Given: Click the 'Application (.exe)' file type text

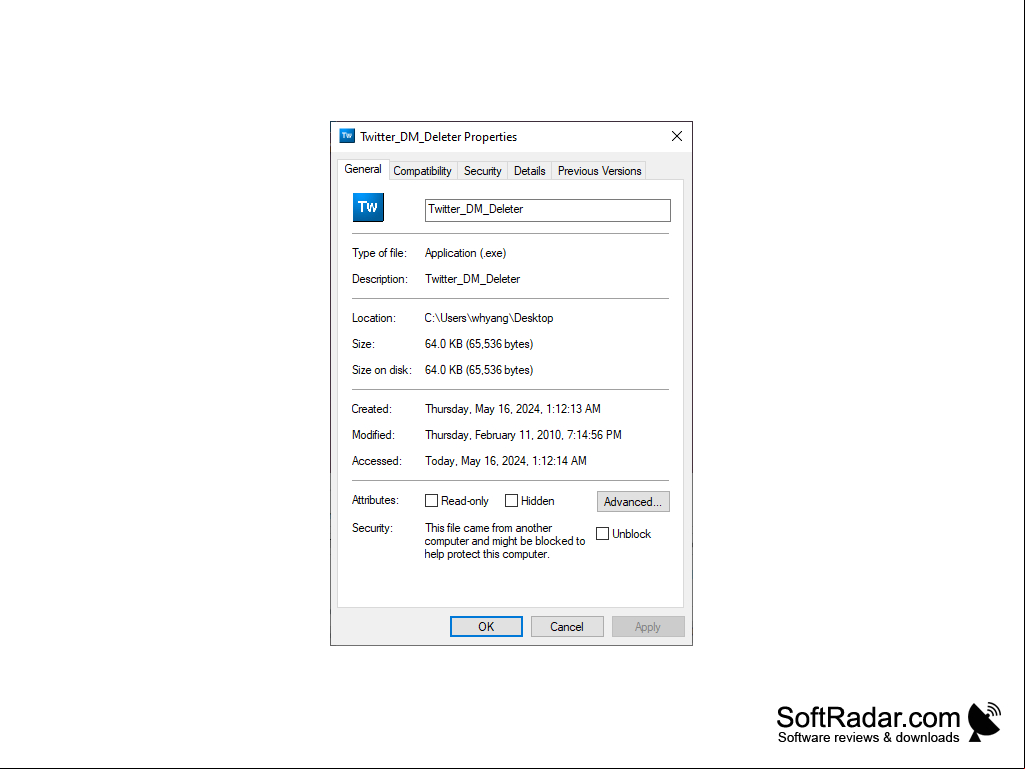Looking at the screenshot, I should click(465, 253).
